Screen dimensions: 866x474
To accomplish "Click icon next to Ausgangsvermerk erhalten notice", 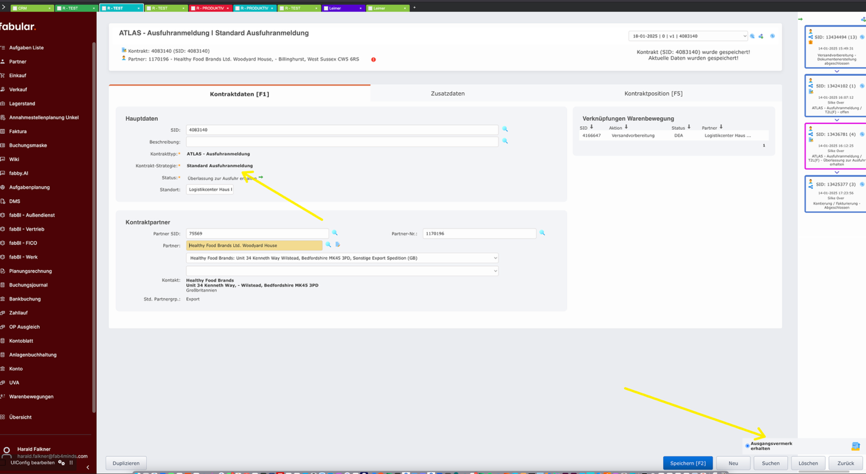I will click(855, 446).
